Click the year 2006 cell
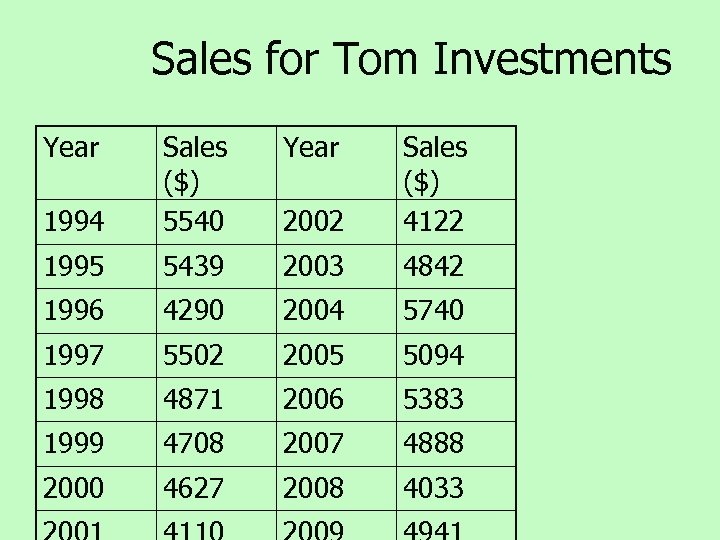The height and width of the screenshot is (540, 720). pos(313,399)
